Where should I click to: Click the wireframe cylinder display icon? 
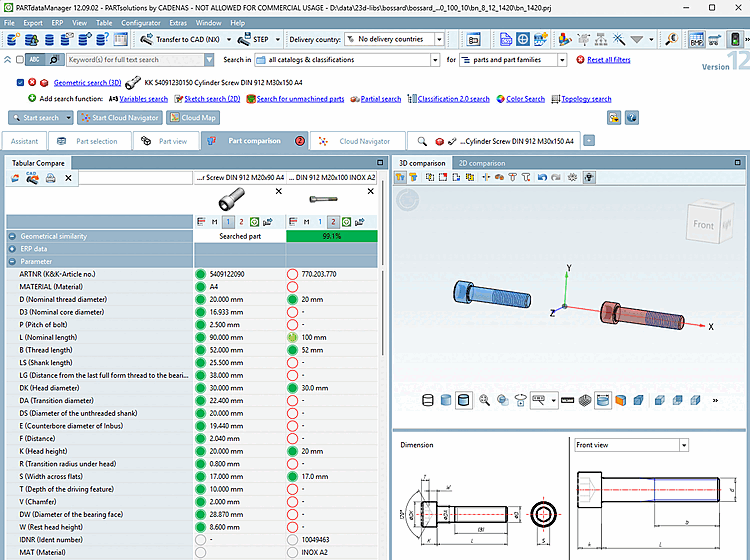[x=429, y=400]
